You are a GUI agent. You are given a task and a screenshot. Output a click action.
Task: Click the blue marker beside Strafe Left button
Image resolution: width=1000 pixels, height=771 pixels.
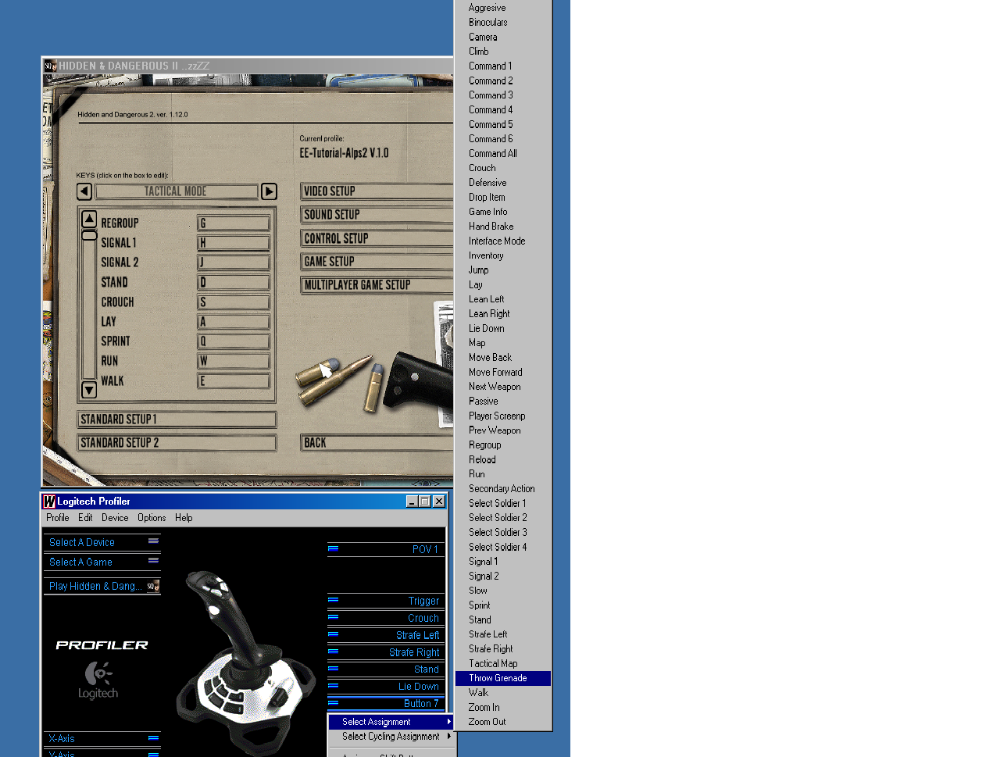point(333,634)
